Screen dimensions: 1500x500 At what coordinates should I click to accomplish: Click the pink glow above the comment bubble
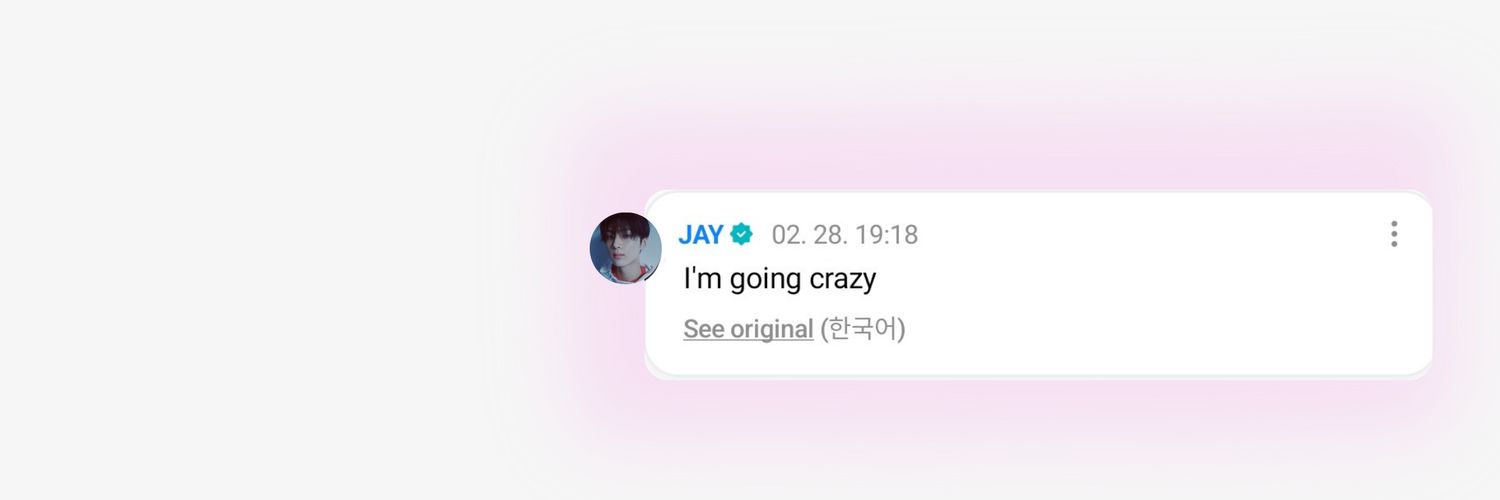pos(1000,150)
